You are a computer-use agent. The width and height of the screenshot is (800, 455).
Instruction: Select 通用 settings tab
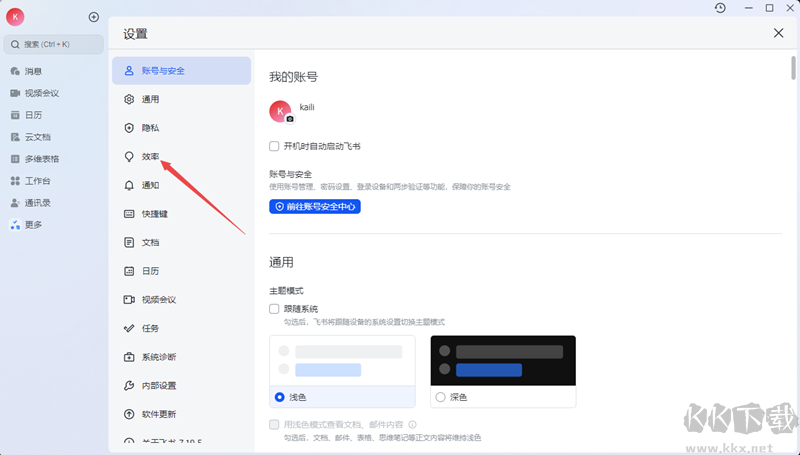tap(182, 99)
